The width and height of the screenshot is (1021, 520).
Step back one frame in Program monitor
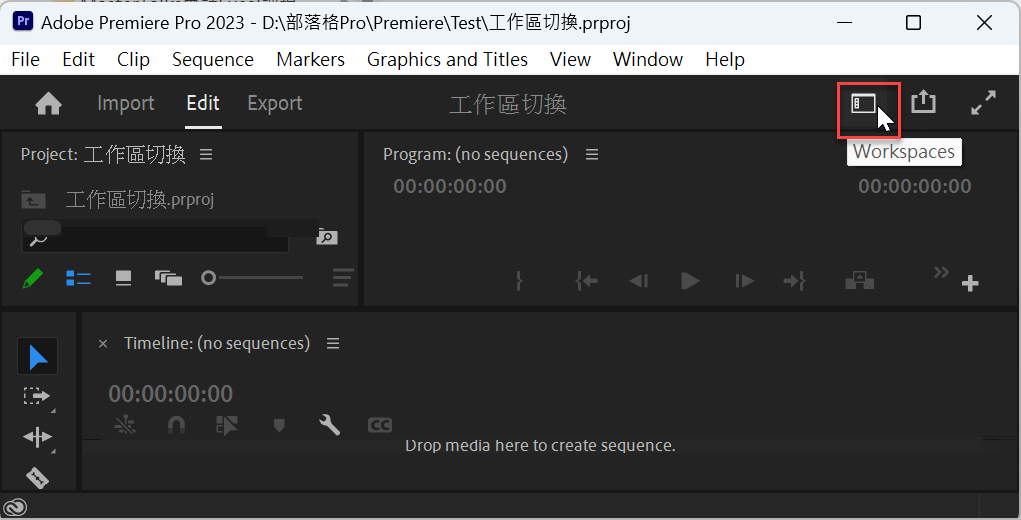(639, 281)
